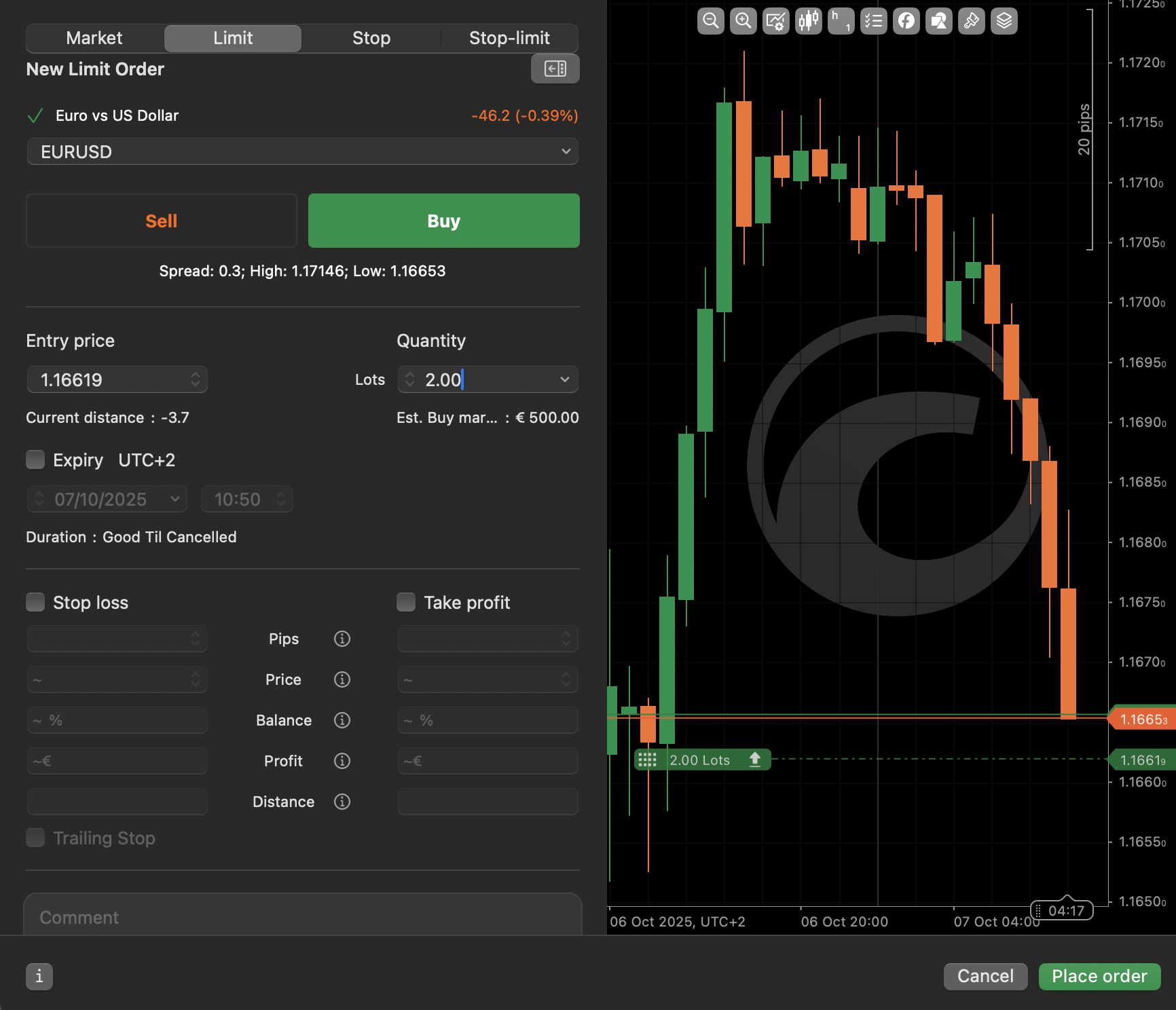This screenshot has width=1176, height=1010.
Task: Open the candlestick chart type selector
Action: (x=808, y=21)
